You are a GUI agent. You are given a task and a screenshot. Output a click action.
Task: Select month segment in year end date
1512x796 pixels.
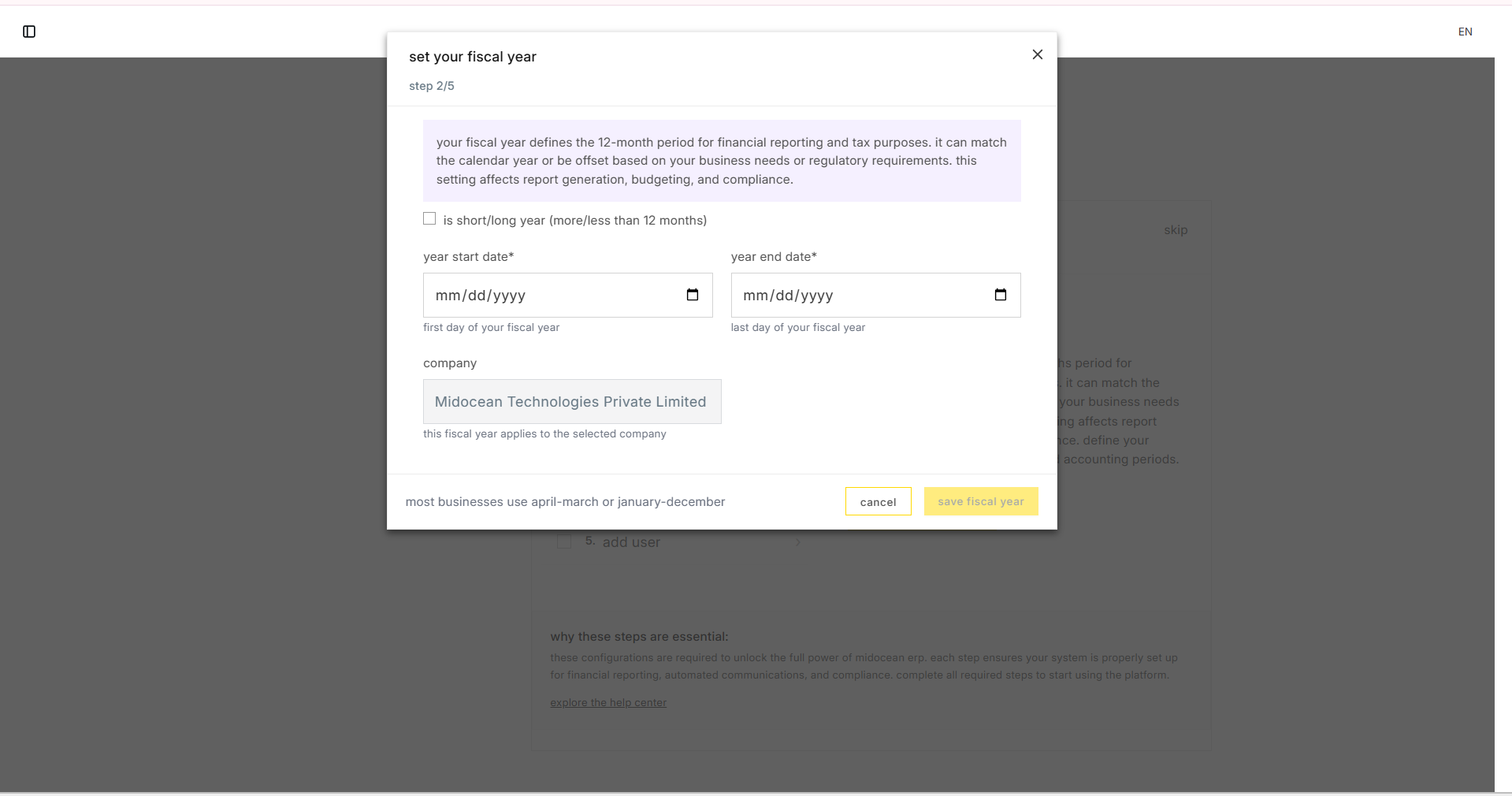coord(755,296)
